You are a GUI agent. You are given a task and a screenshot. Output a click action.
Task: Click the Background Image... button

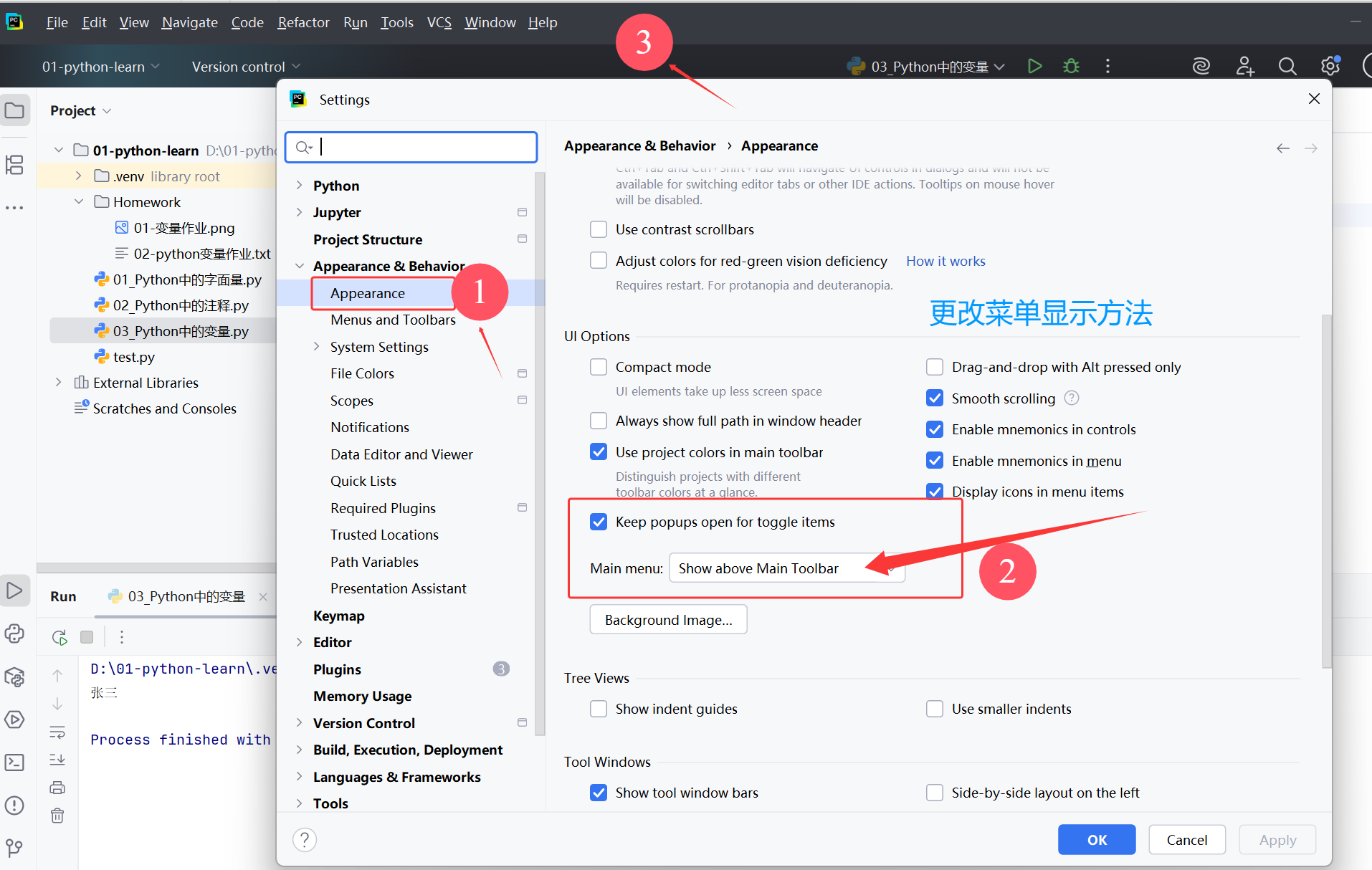point(668,620)
